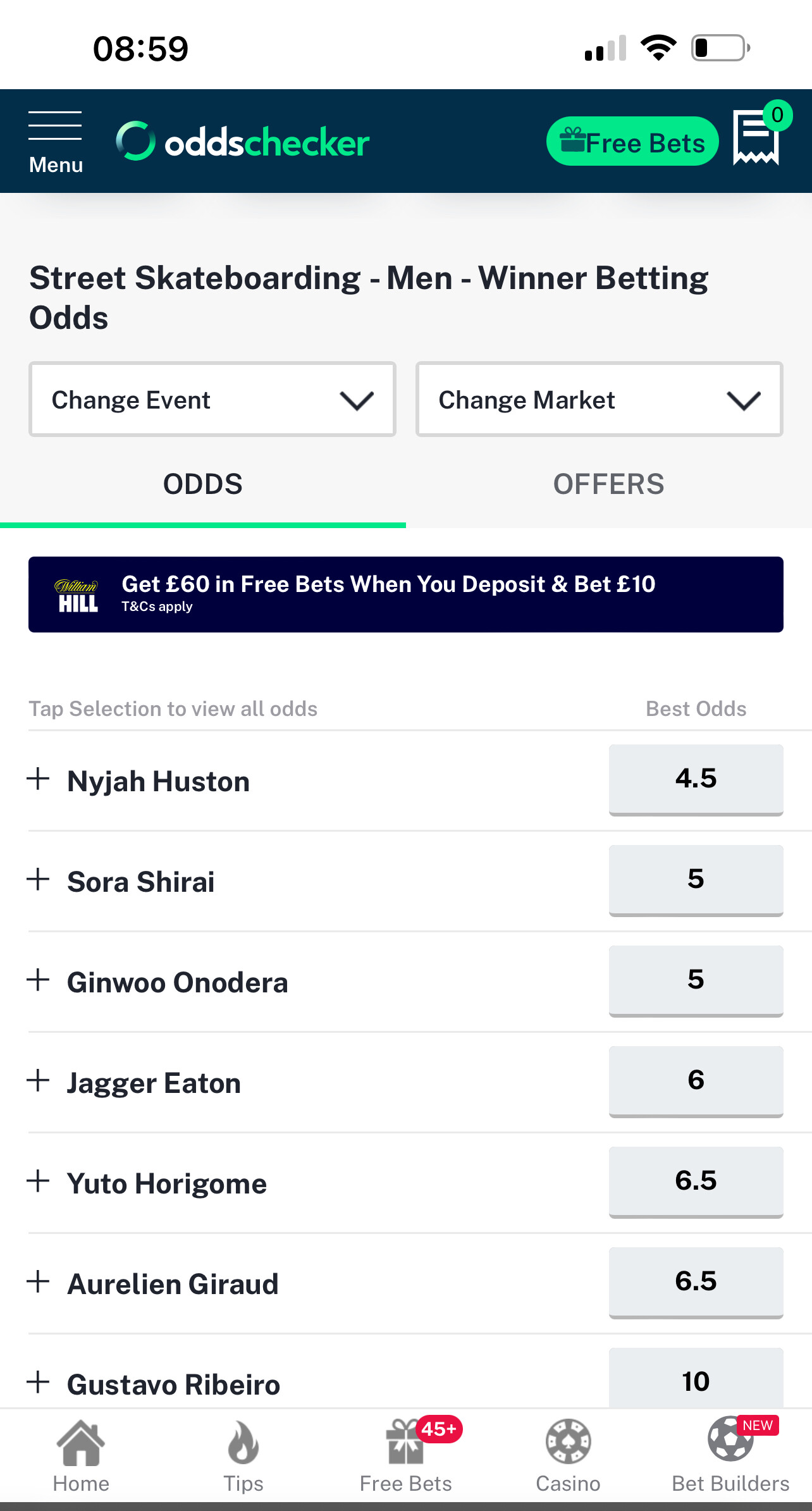
Task: Tap William Hill £60 free bets banner
Action: click(406, 595)
